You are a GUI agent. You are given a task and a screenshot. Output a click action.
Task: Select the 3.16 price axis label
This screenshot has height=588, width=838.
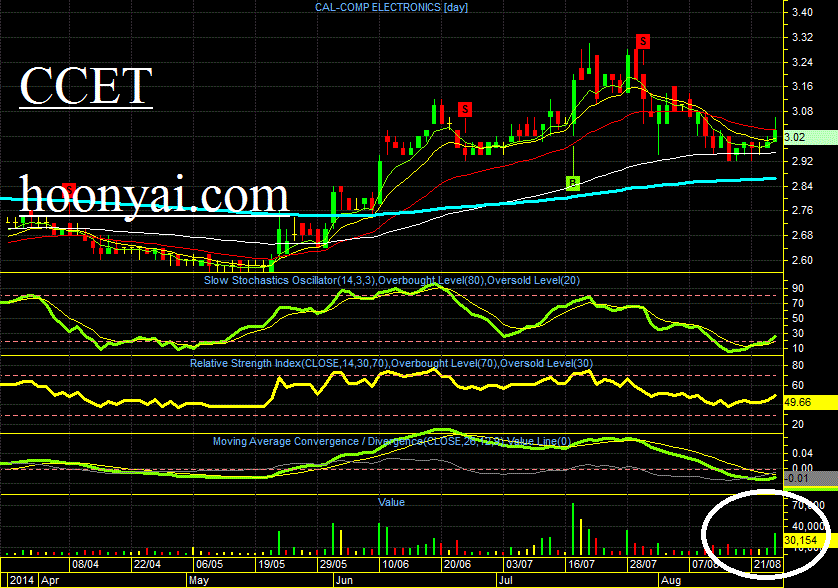(x=802, y=87)
